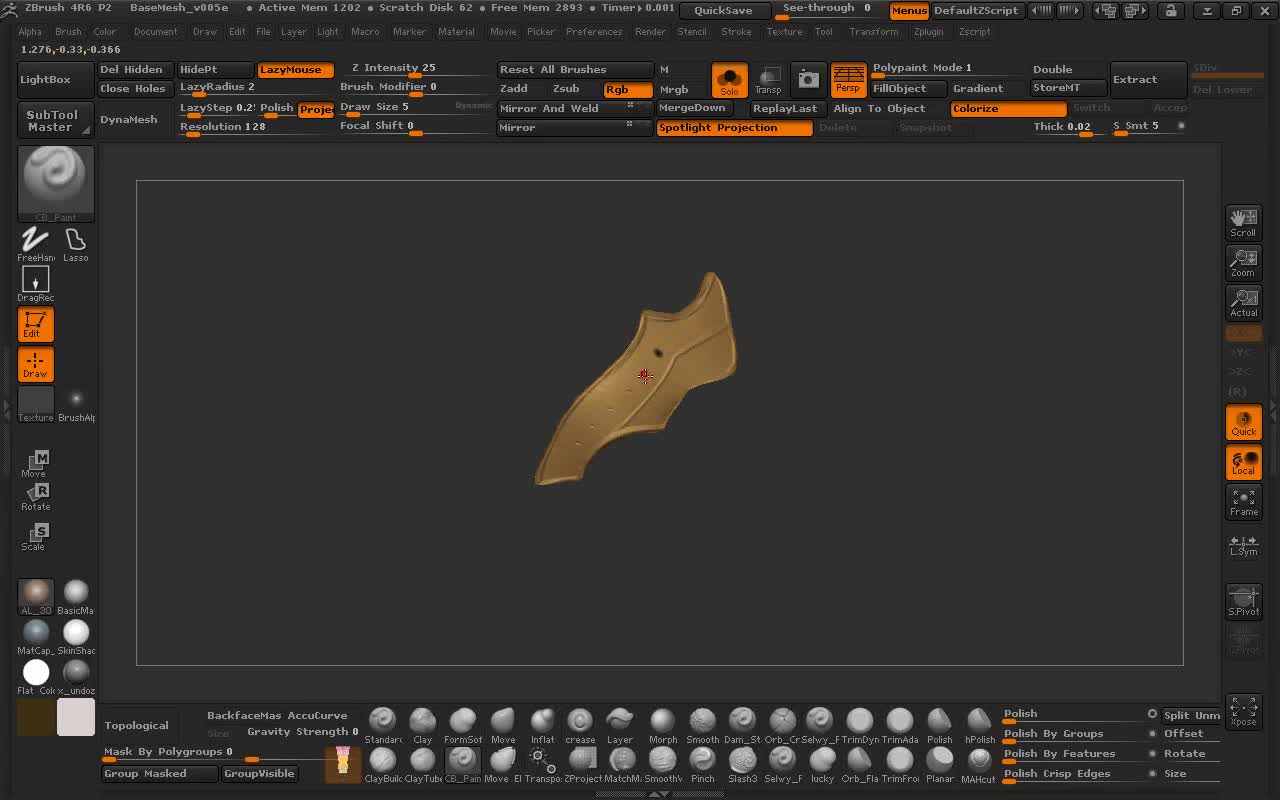Open the Texture selector slot
The image size is (1280, 800).
pyautogui.click(x=35, y=403)
